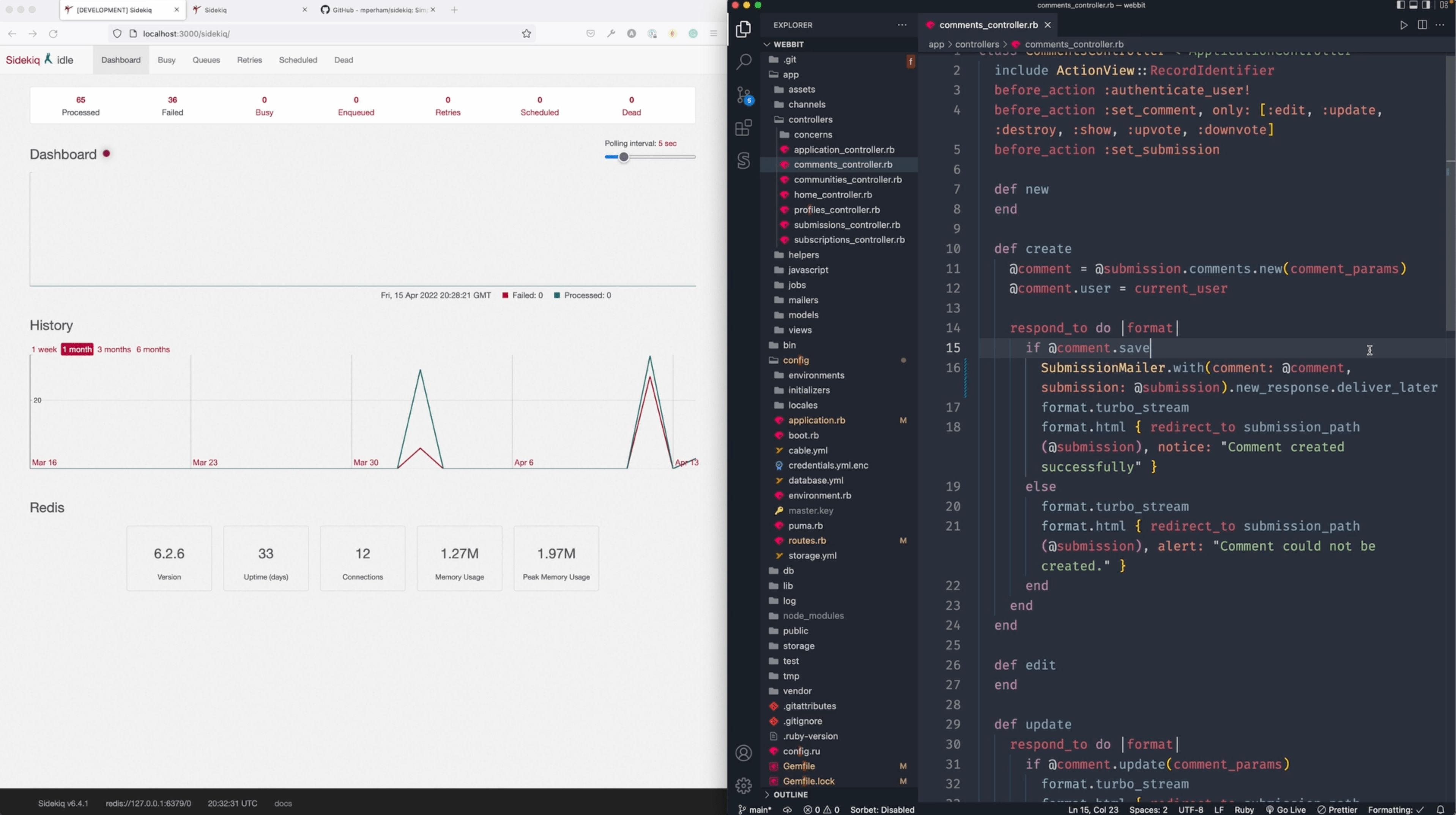This screenshot has width=1456, height=815.
Task: Open the Retries tab in Sidekiq
Action: click(x=249, y=60)
